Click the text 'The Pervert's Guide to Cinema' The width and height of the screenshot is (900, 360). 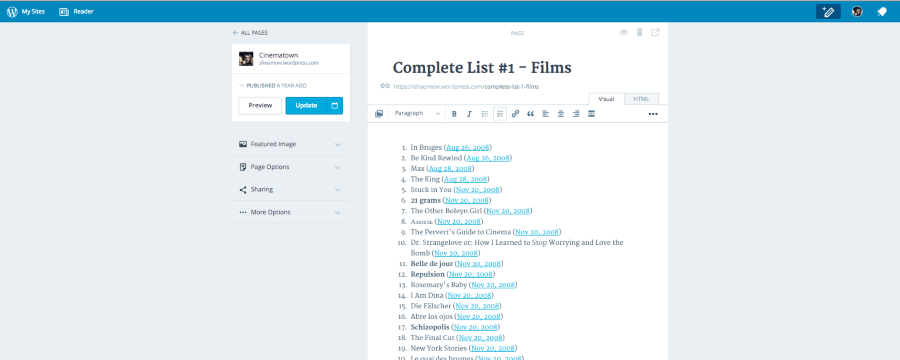[460, 232]
